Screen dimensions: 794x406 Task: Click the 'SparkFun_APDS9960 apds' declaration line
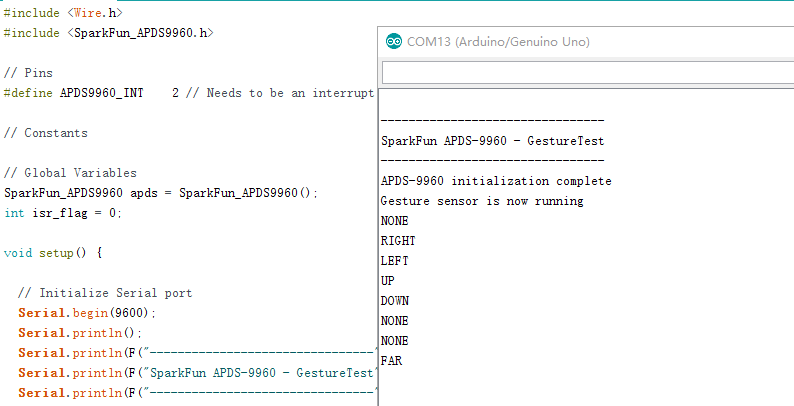tap(161, 193)
